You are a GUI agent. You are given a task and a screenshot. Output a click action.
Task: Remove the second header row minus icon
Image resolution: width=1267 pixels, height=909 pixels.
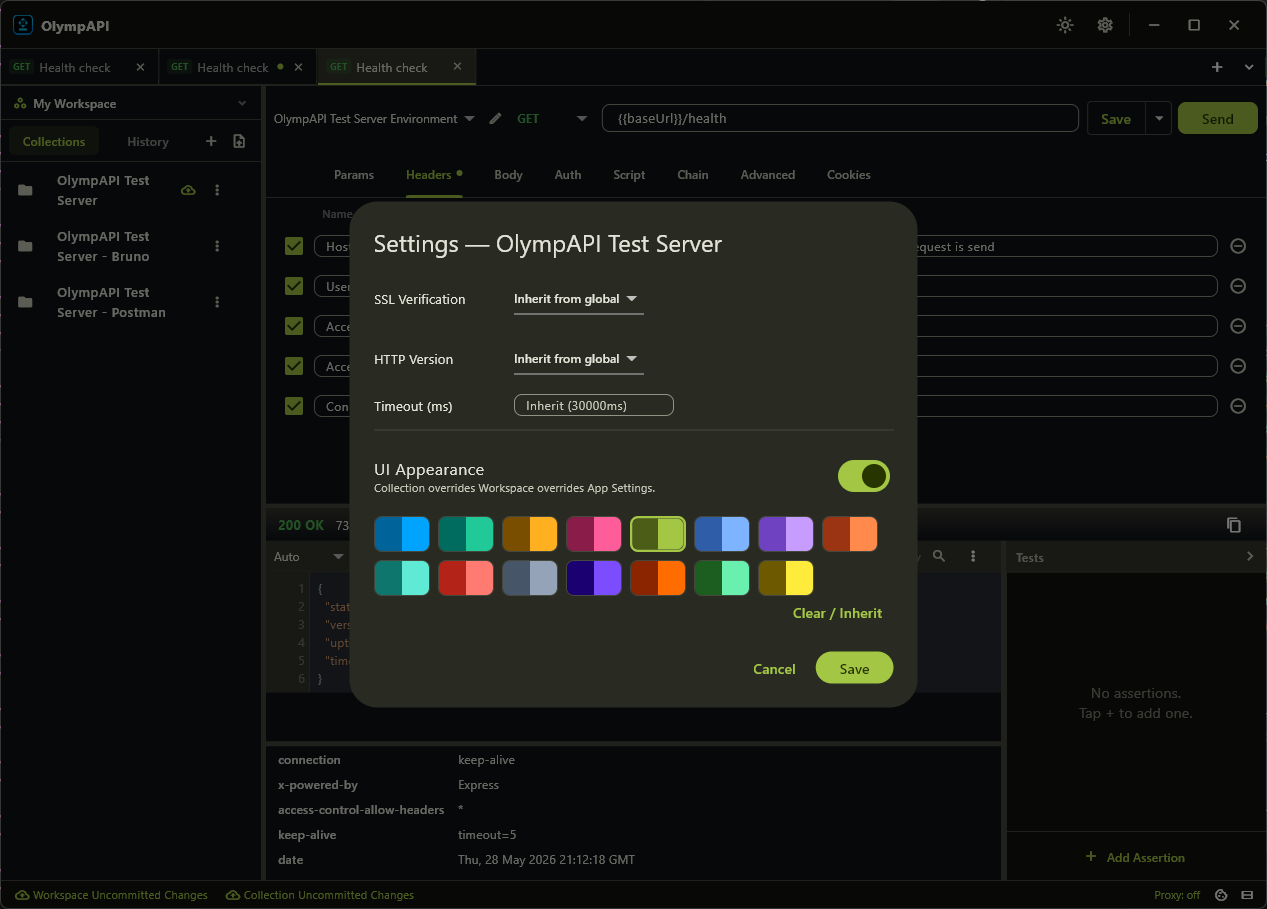[1238, 286]
